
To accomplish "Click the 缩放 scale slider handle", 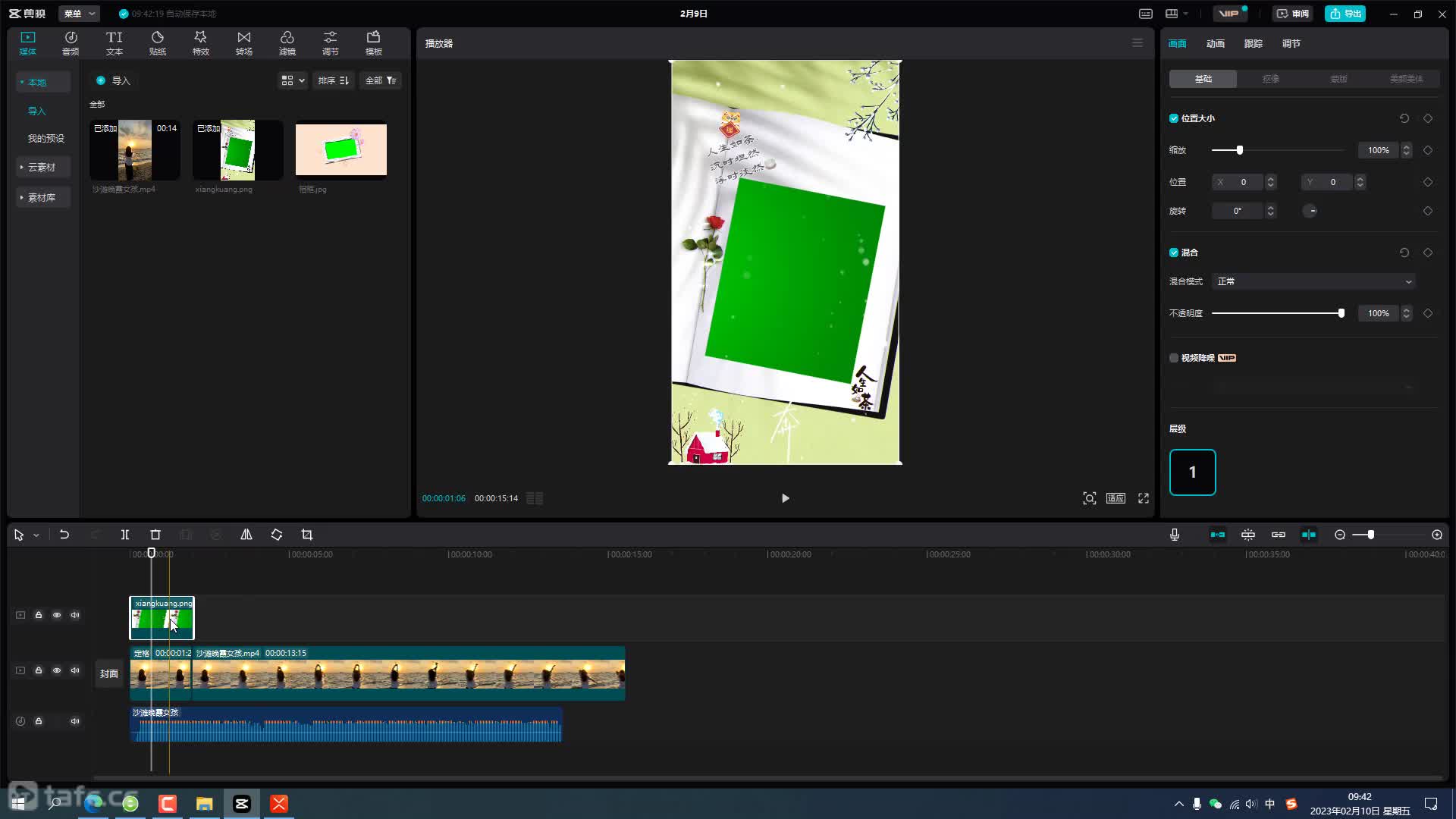I will pos(1240,150).
